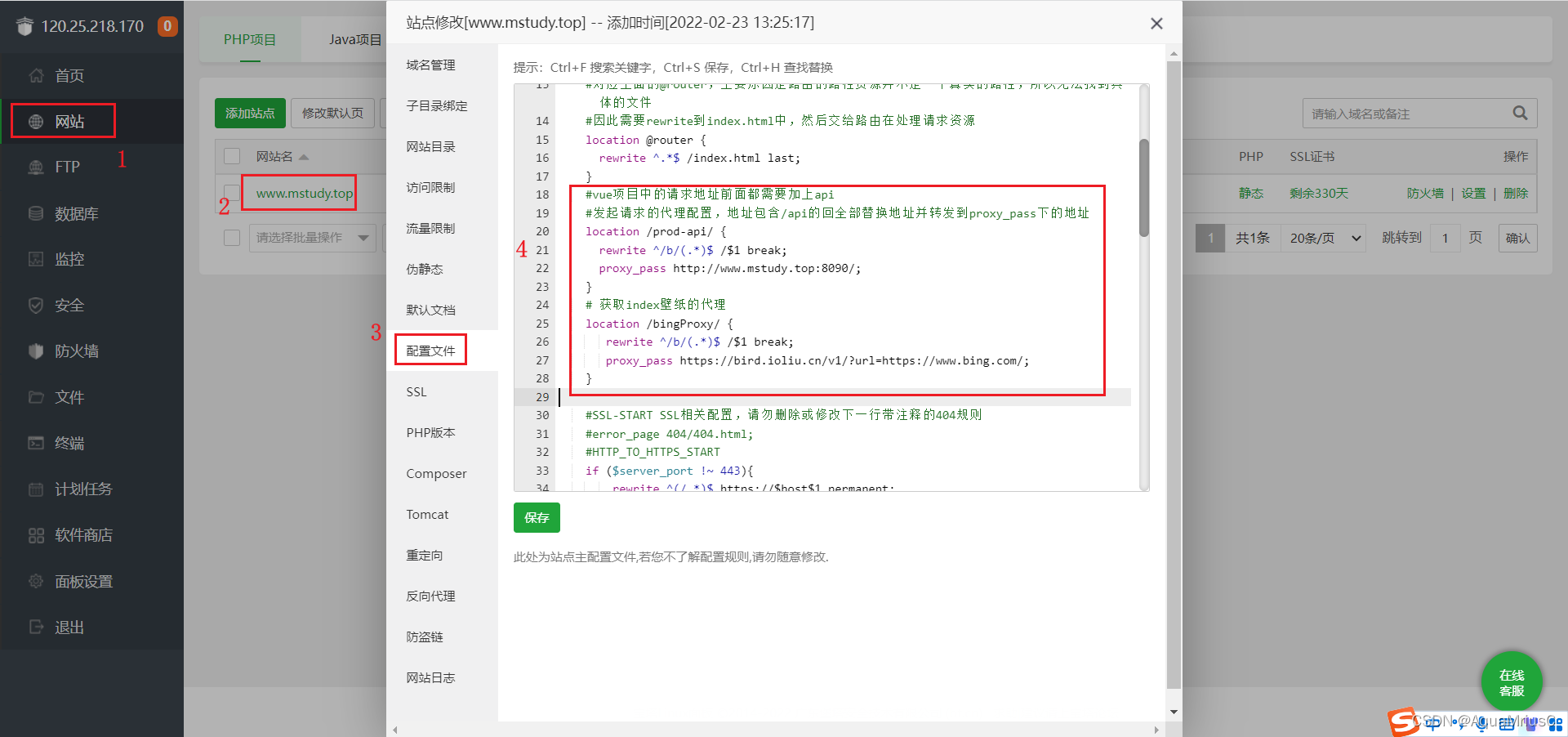1568x737 pixels.
Task: Click the 设置 link in site row
Action: [x=1473, y=193]
